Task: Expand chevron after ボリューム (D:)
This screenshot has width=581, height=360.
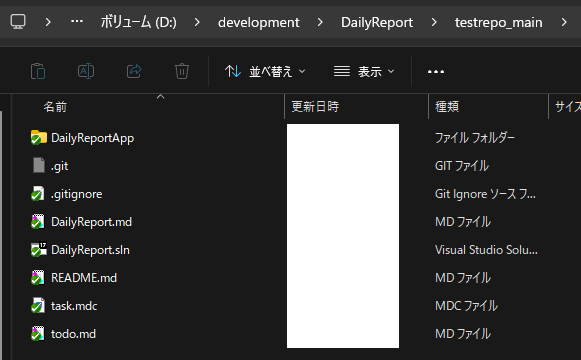Action: 197,22
